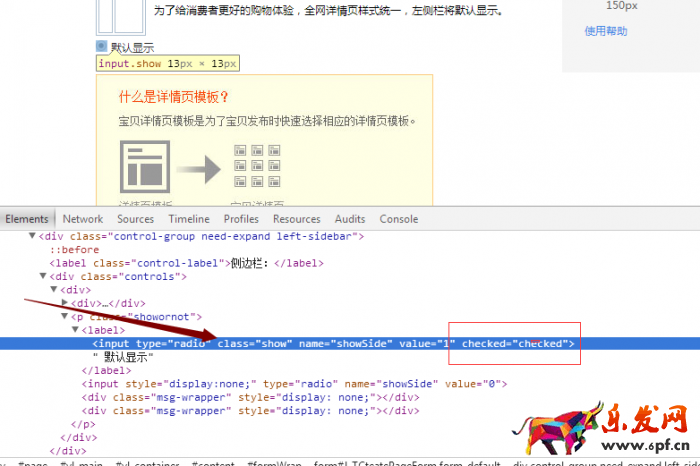Click the 宝贝详情页模板 description sentence

[267, 121]
